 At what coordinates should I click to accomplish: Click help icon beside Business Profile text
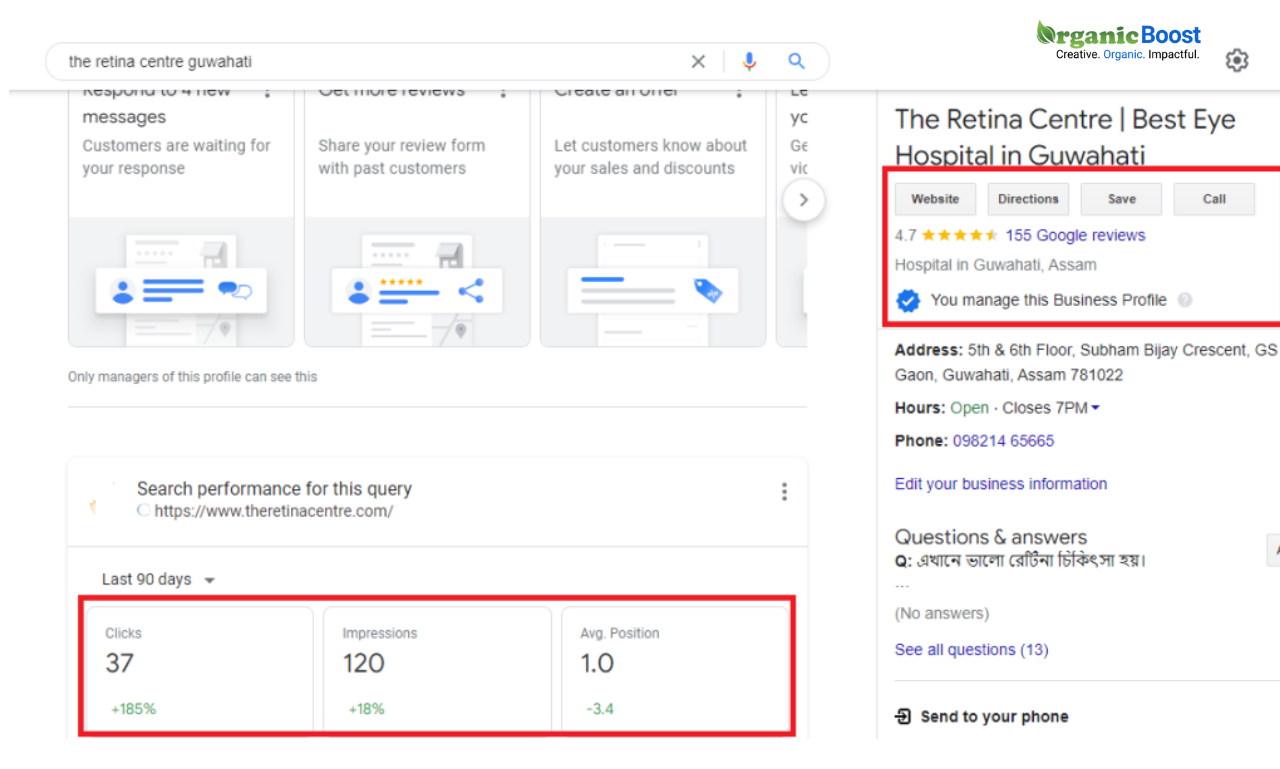[x=1185, y=300]
